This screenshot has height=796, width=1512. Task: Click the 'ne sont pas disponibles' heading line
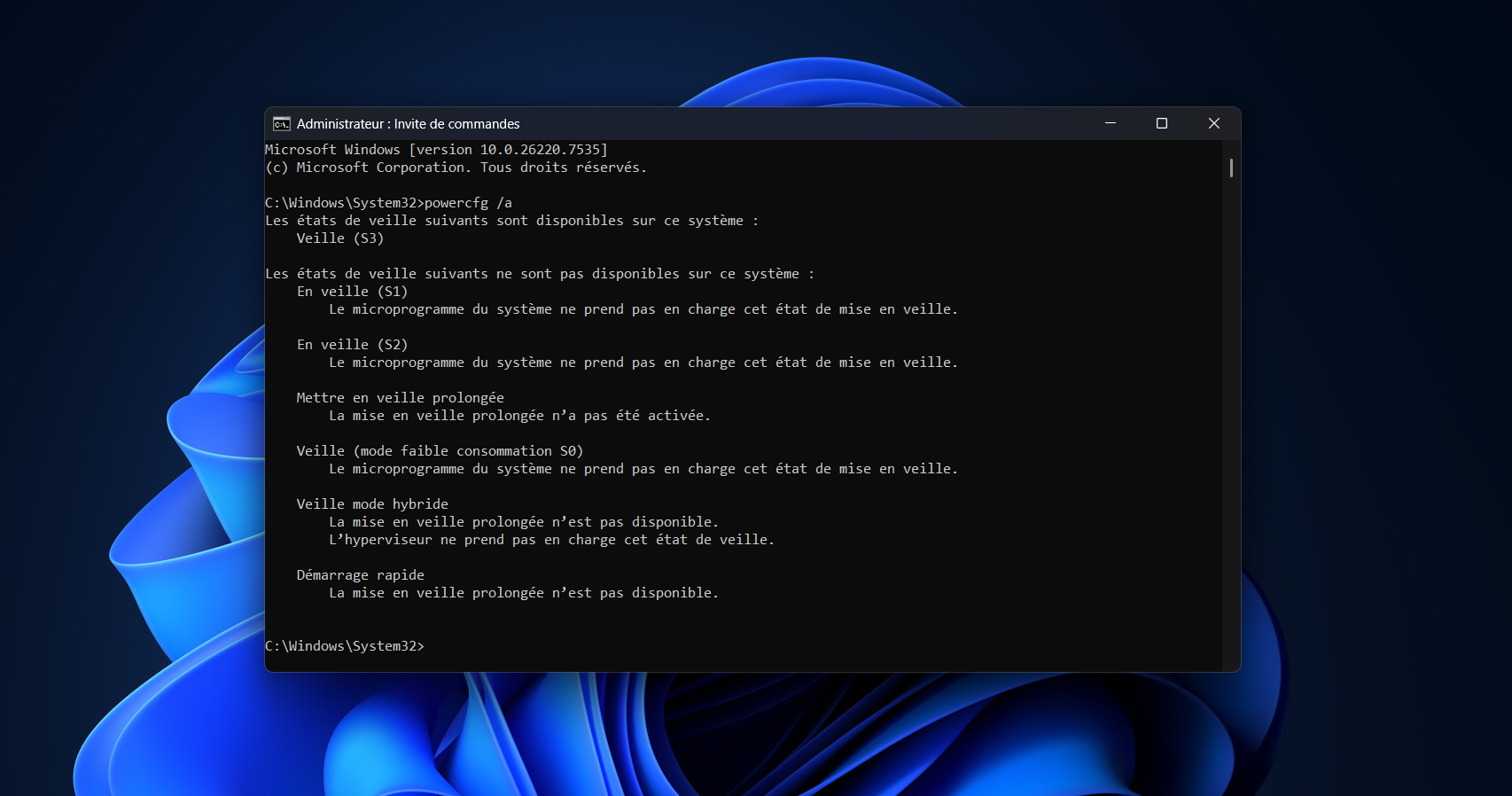click(540, 274)
